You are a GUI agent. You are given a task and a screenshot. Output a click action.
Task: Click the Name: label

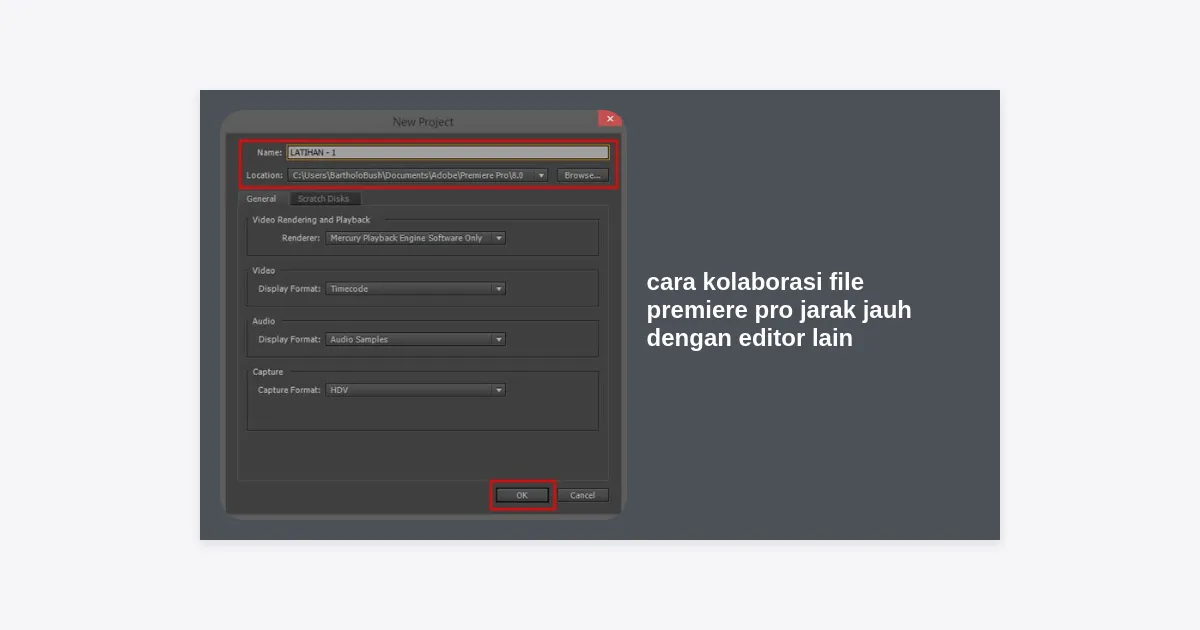270,153
